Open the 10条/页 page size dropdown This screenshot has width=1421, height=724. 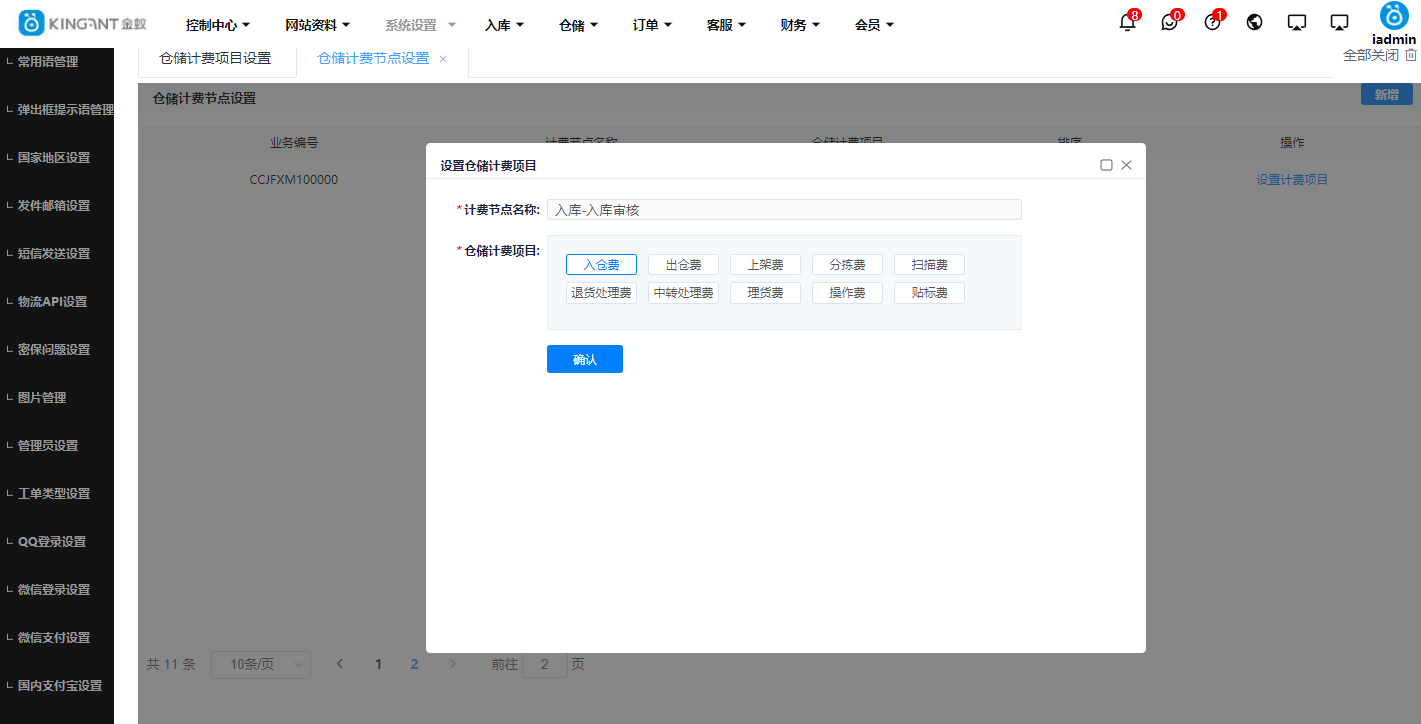pos(260,664)
